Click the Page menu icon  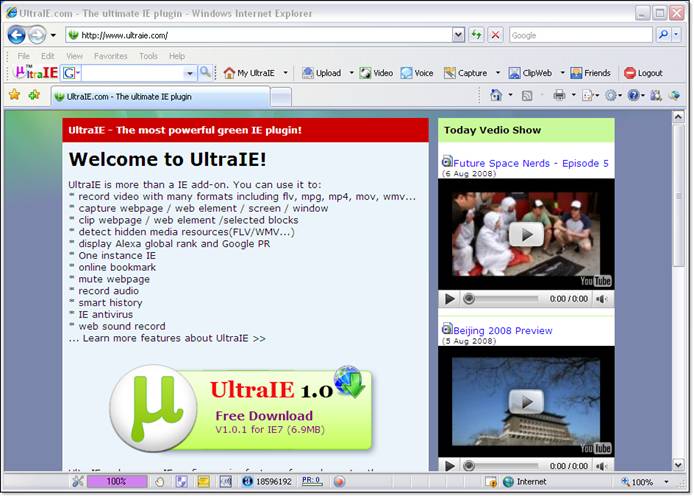[x=588, y=95]
